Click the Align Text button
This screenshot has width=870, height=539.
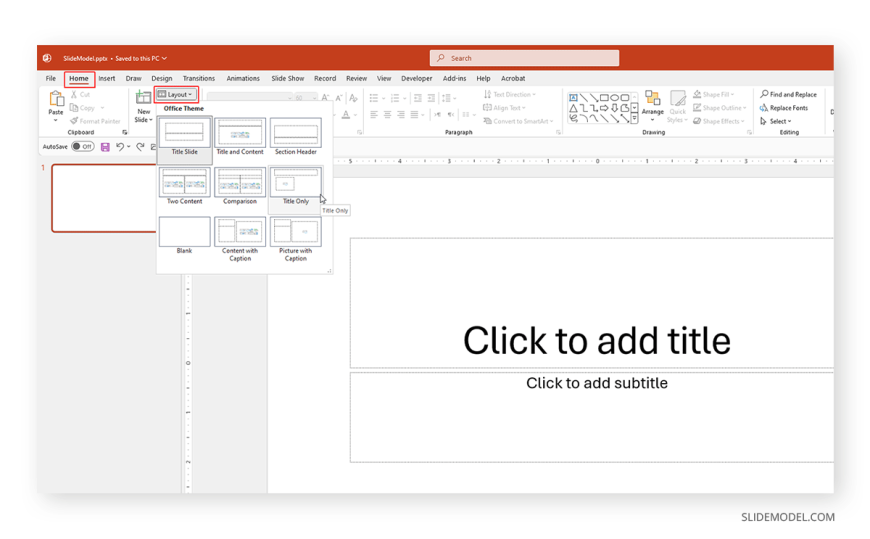tap(504, 108)
